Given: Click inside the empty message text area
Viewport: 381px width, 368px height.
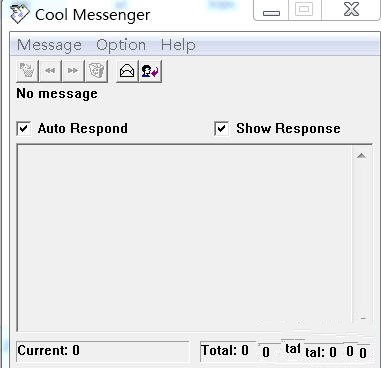Looking at the screenshot, I should click(x=185, y=237).
